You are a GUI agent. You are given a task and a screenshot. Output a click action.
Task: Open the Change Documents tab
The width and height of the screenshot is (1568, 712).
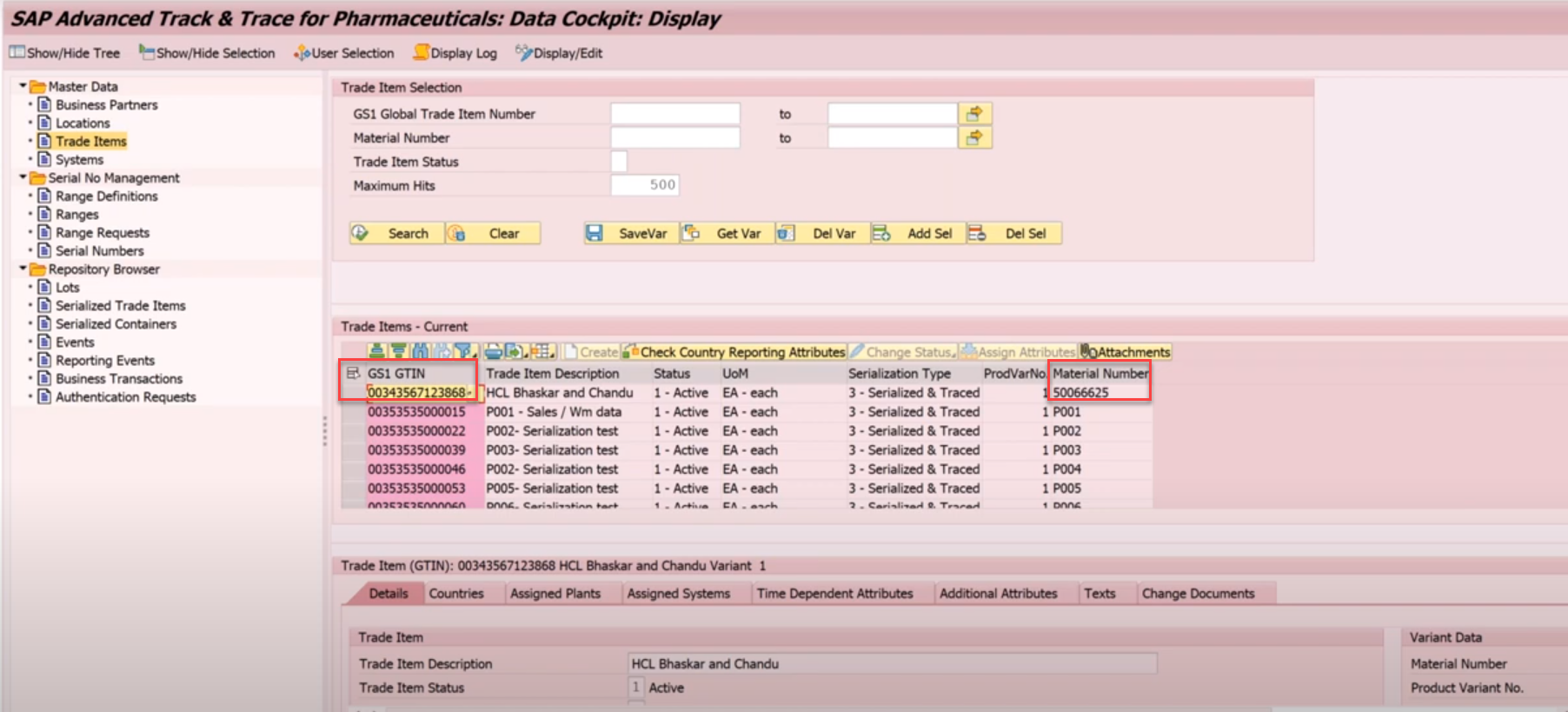tap(1198, 593)
